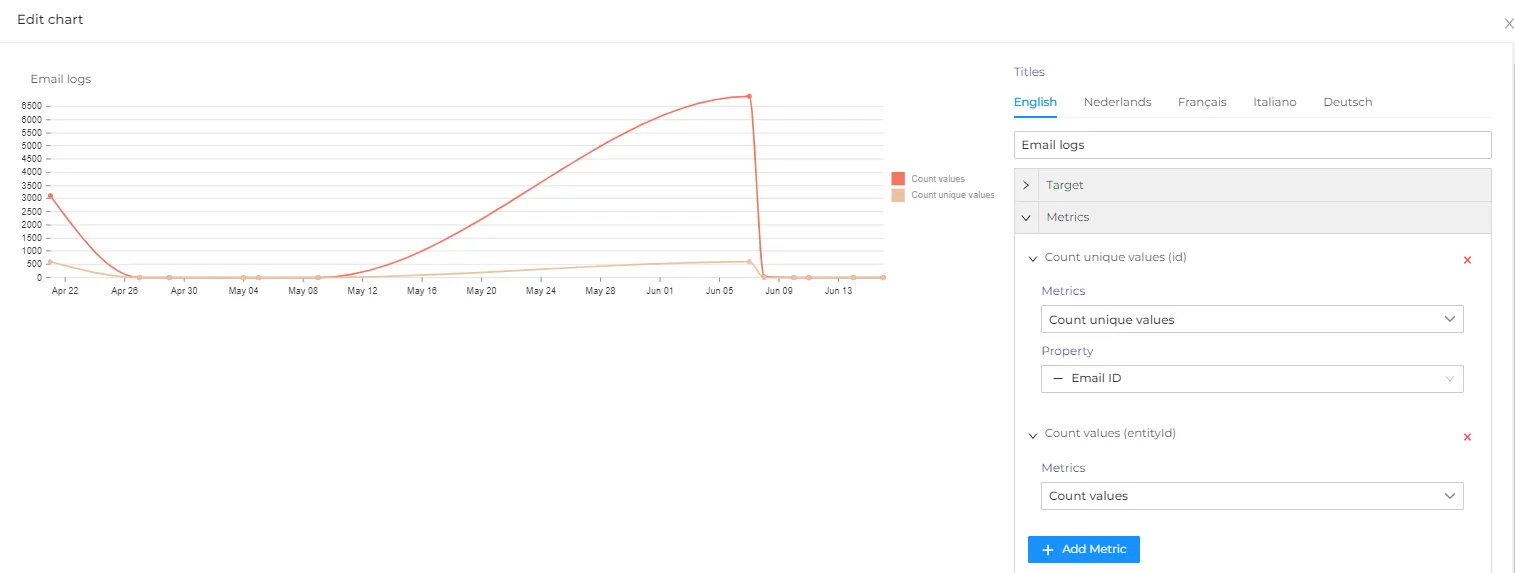Click the first red data point at Apr 22
This screenshot has width=1515, height=573.
(x=50, y=196)
